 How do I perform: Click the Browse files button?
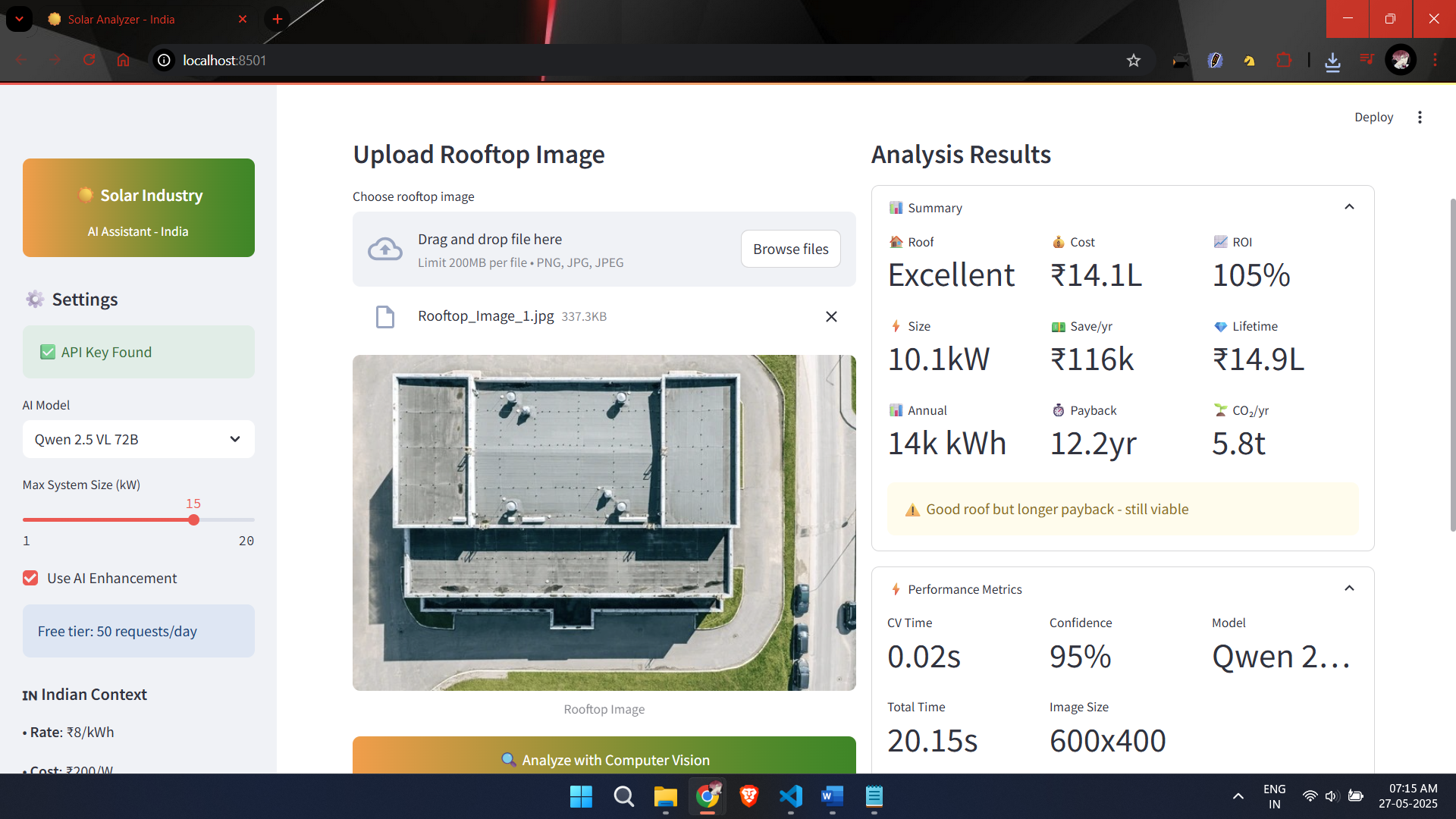coord(790,249)
